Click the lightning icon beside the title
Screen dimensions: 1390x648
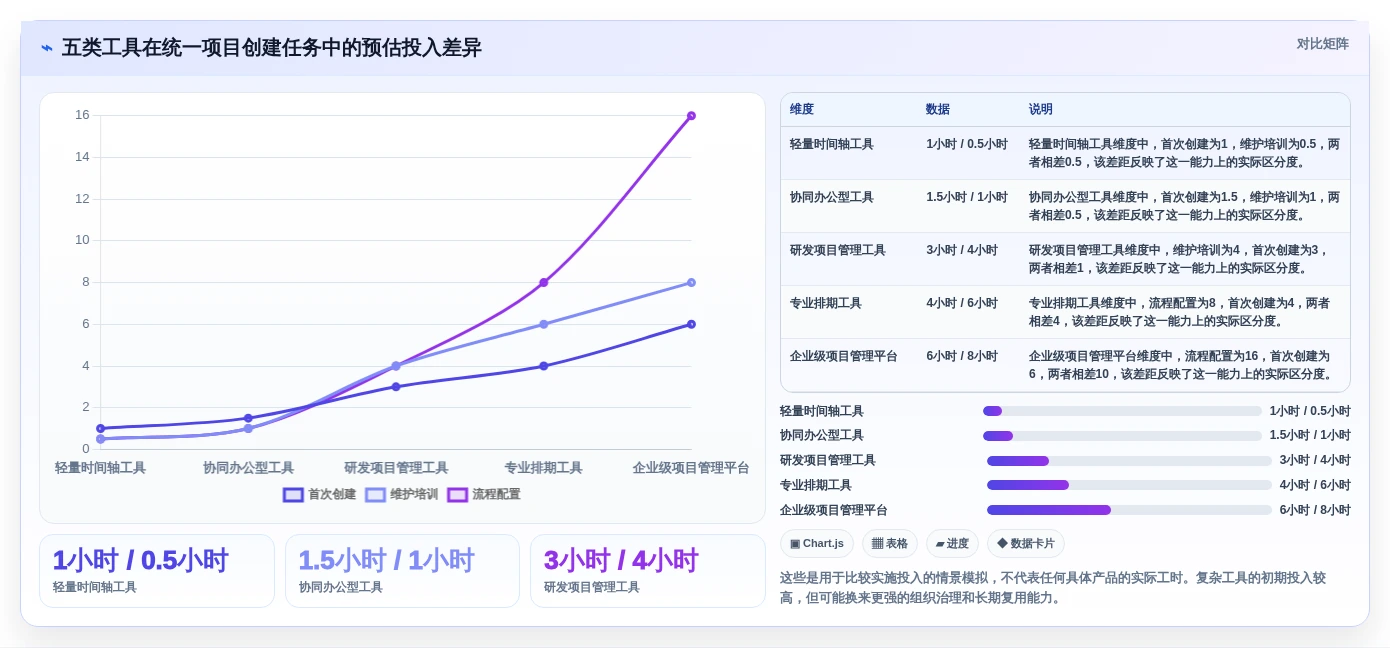tap(47, 48)
